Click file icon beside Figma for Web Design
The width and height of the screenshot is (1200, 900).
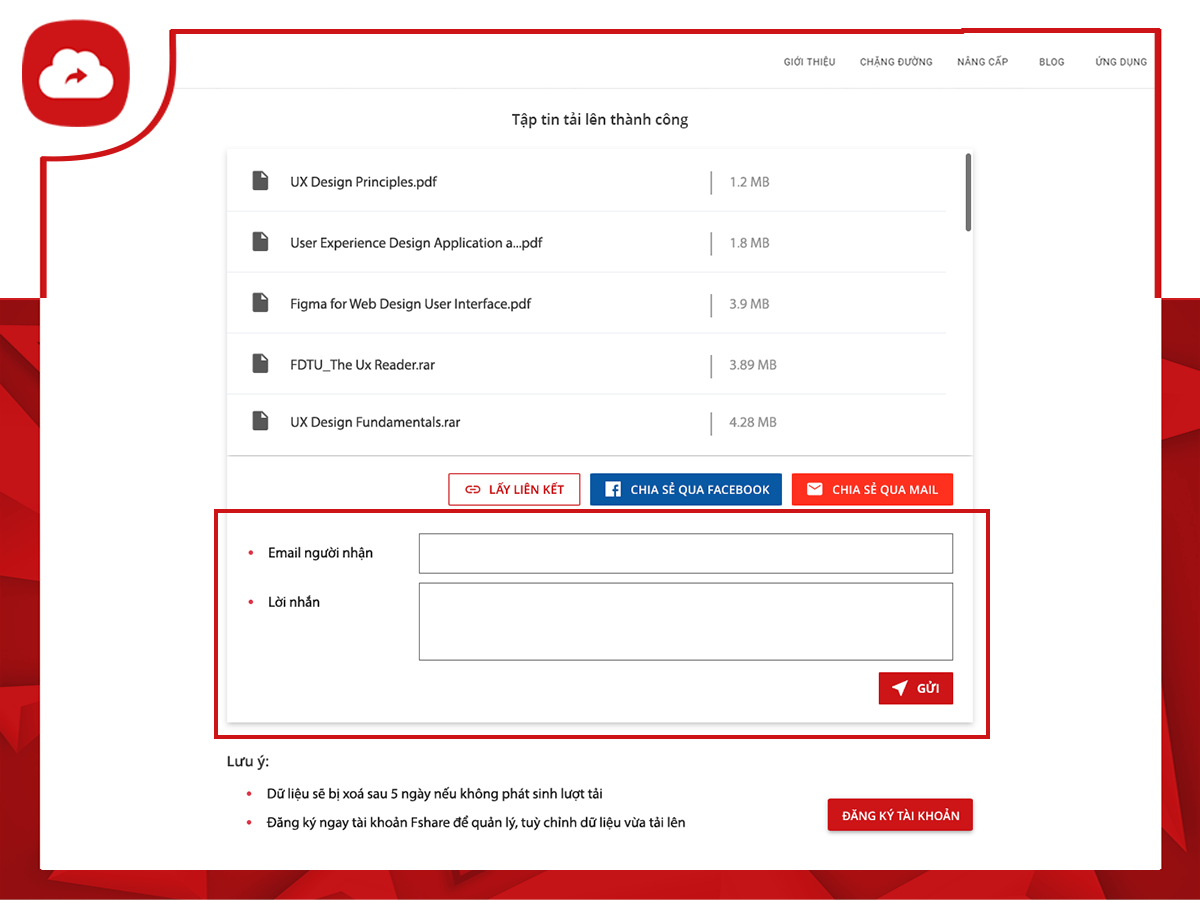point(260,303)
